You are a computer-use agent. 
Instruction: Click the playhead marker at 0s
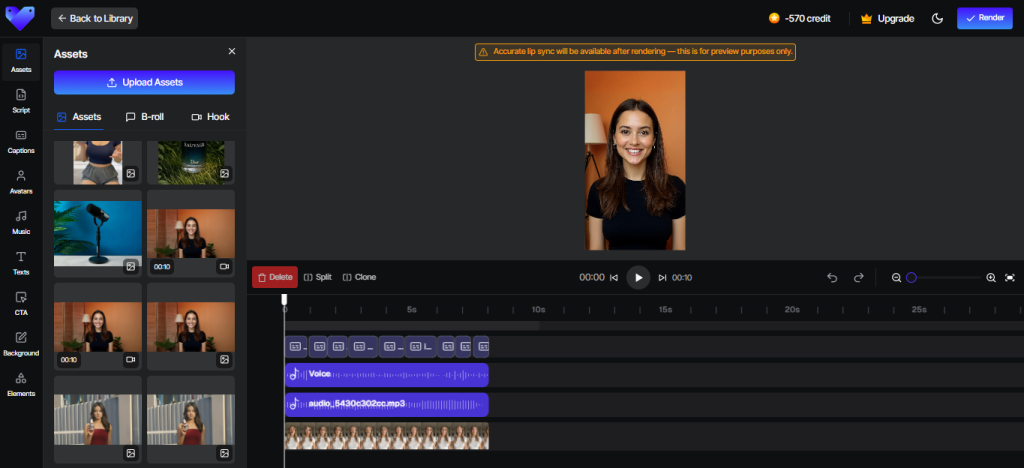click(284, 299)
